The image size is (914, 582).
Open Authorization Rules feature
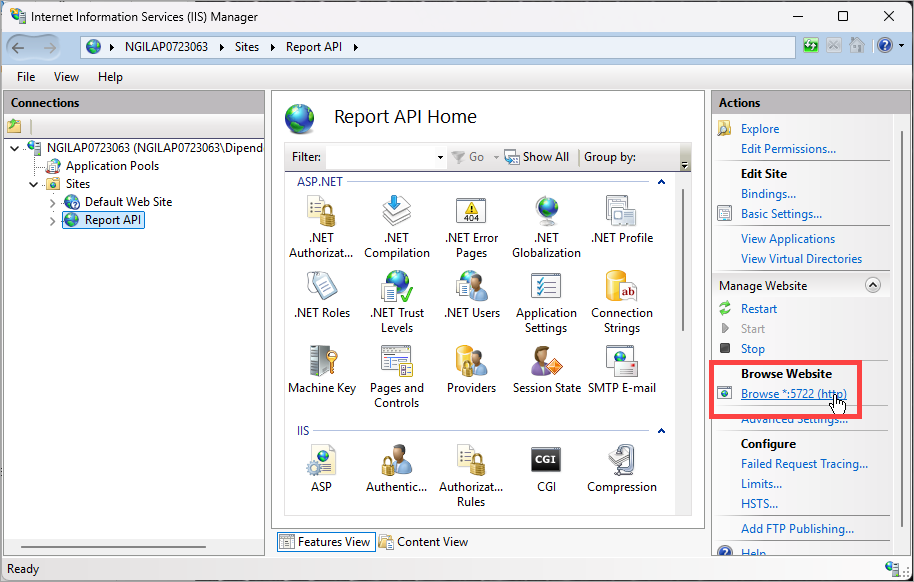(471, 476)
